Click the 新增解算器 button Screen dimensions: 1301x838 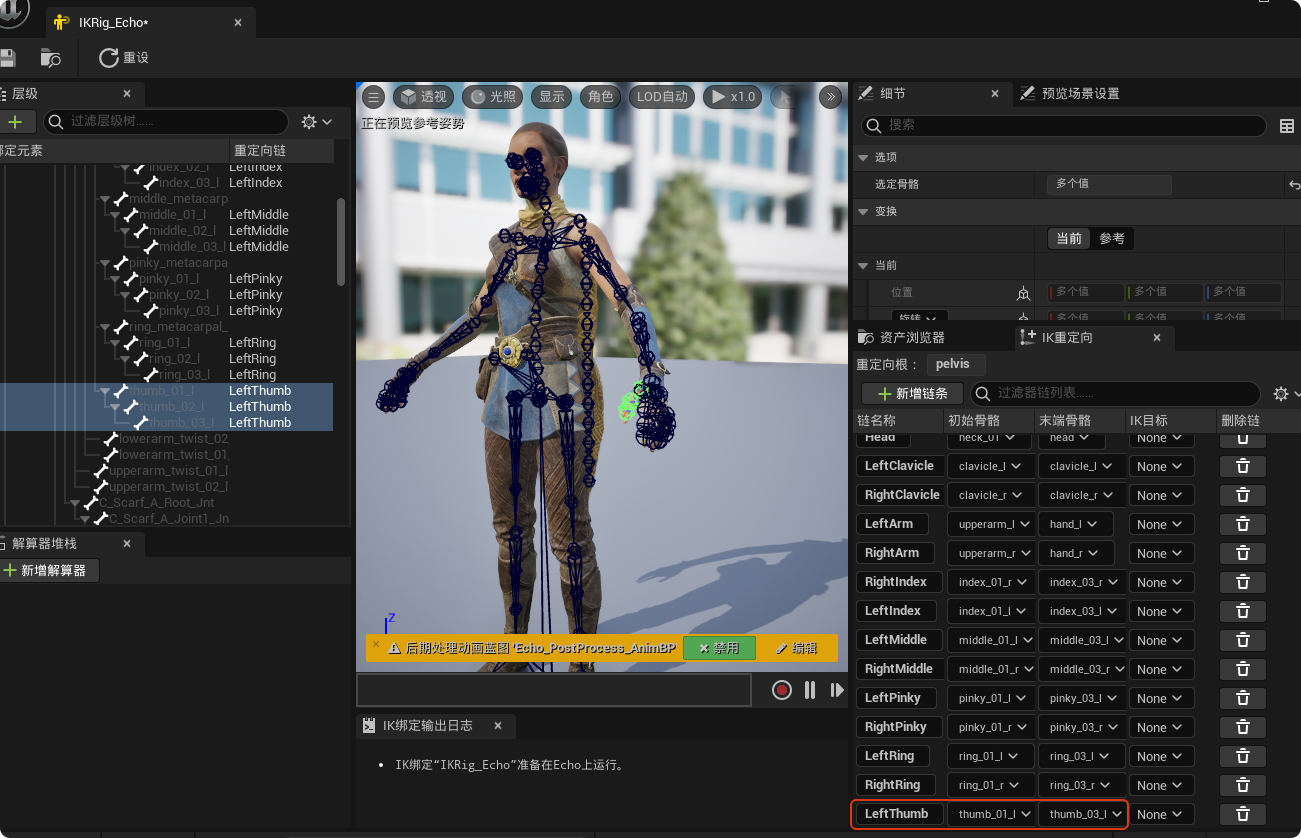[x=50, y=570]
